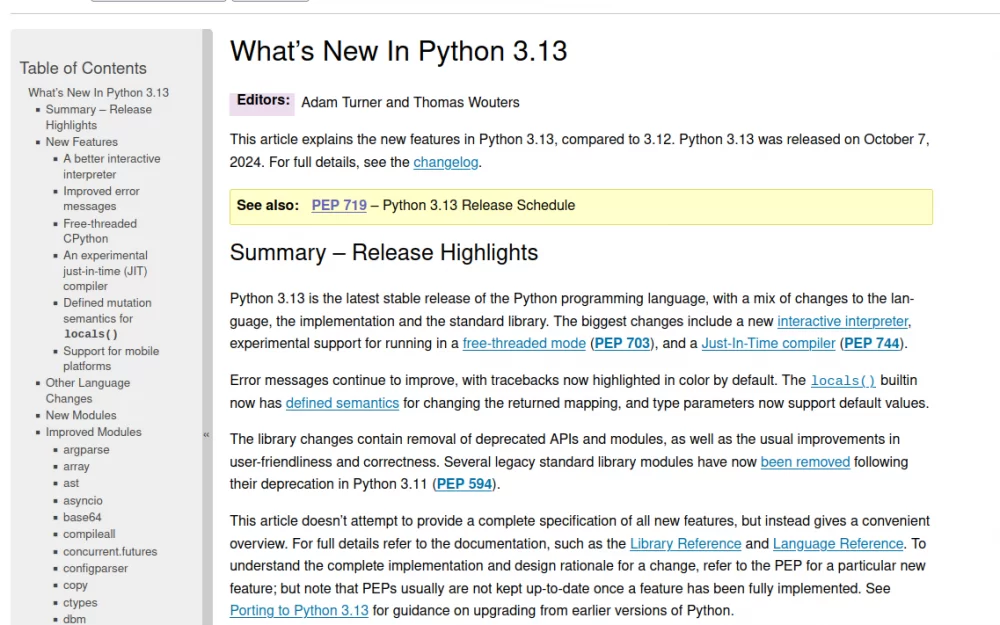Open asyncio in the sidebar list

83,500
